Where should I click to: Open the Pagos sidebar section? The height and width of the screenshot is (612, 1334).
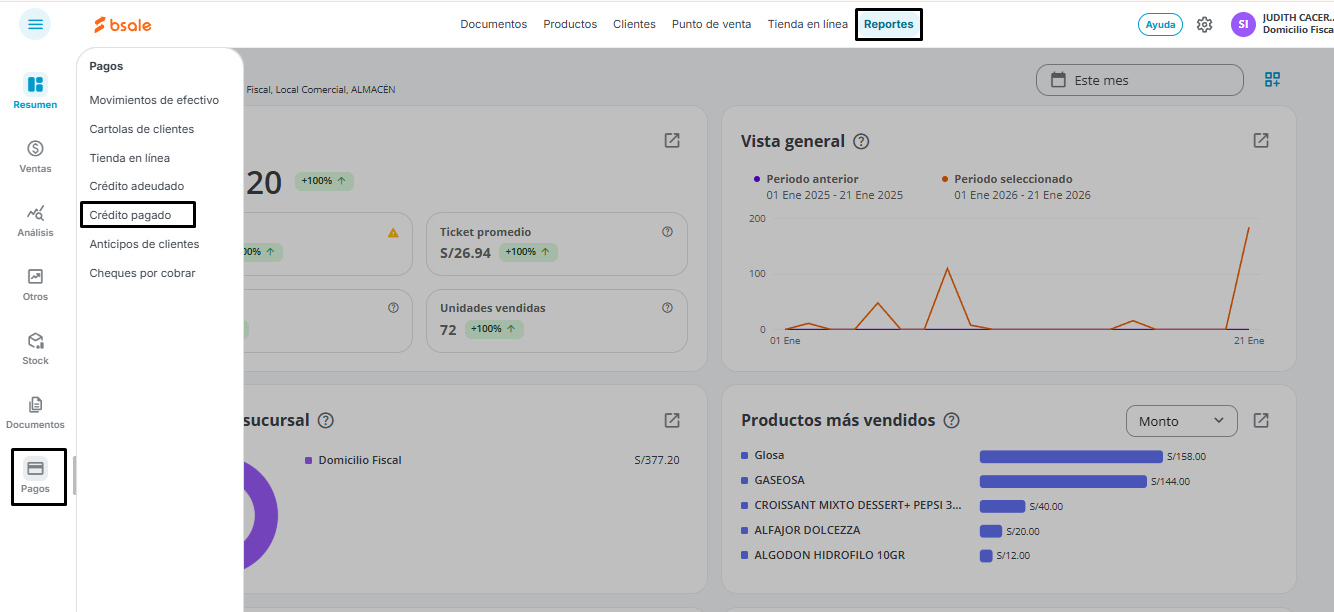point(35,475)
